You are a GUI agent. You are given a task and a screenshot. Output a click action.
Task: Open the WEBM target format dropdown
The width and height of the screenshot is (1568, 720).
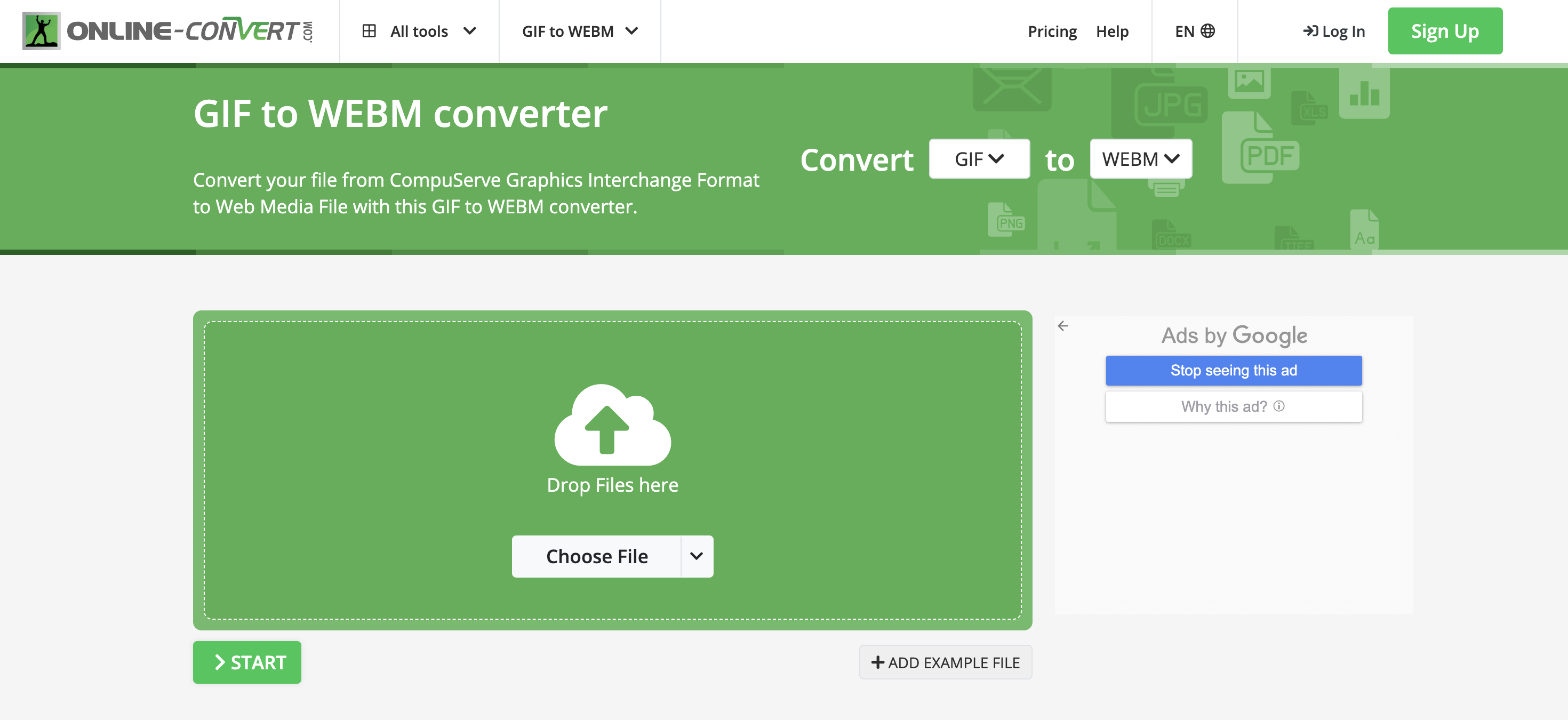[x=1140, y=159]
